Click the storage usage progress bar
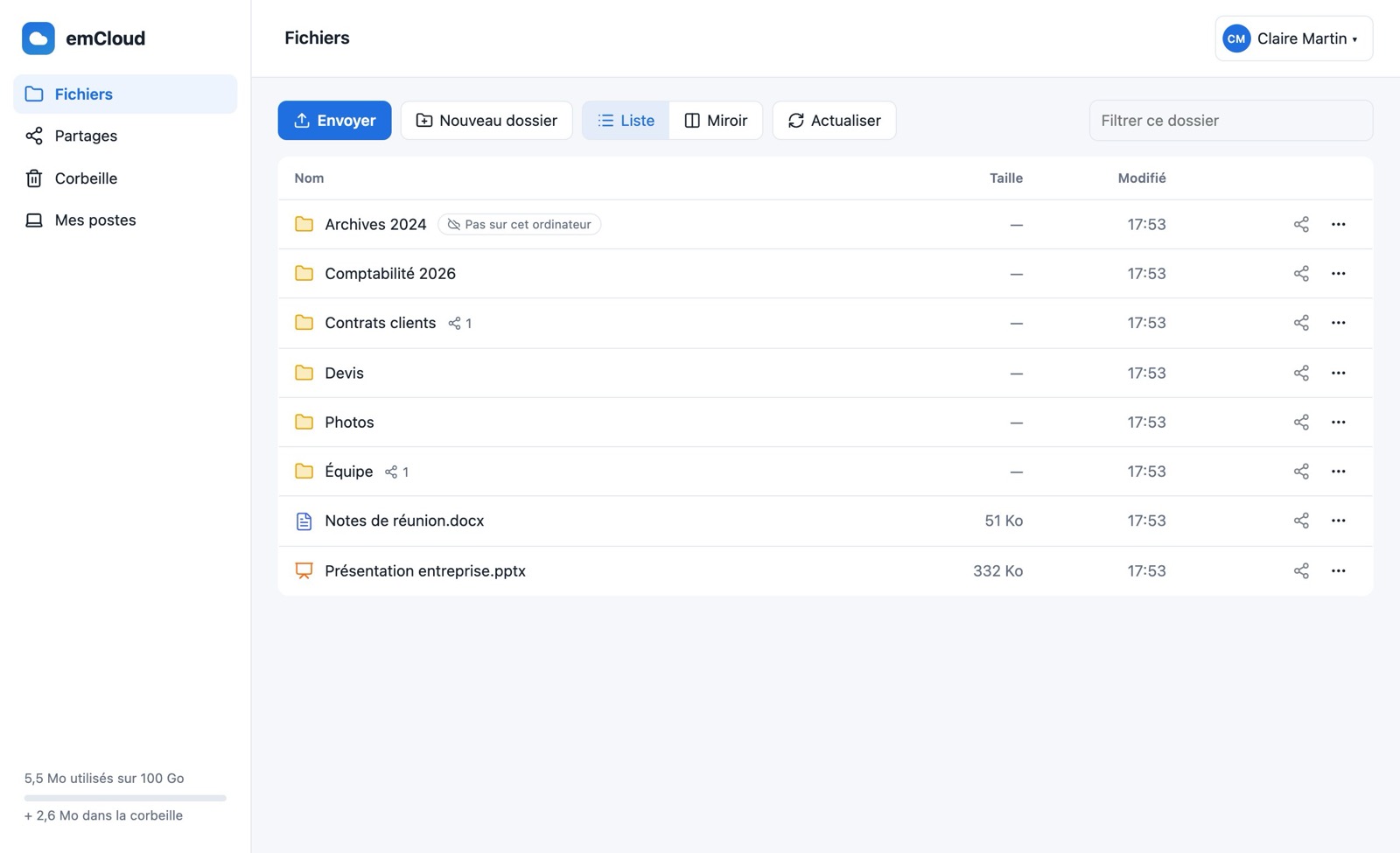The height and width of the screenshot is (853, 1400). click(125, 798)
